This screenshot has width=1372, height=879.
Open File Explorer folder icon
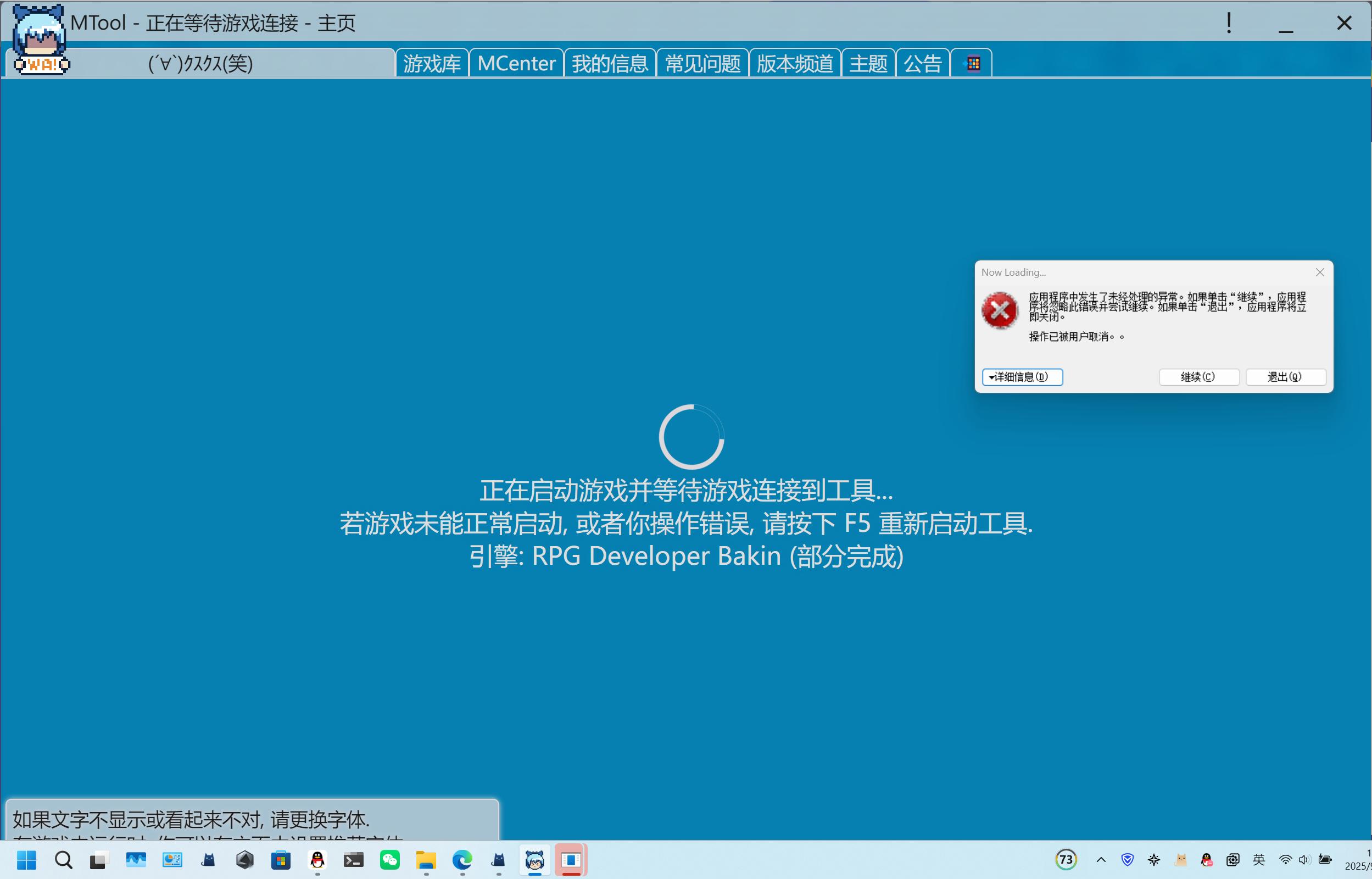coord(426,860)
